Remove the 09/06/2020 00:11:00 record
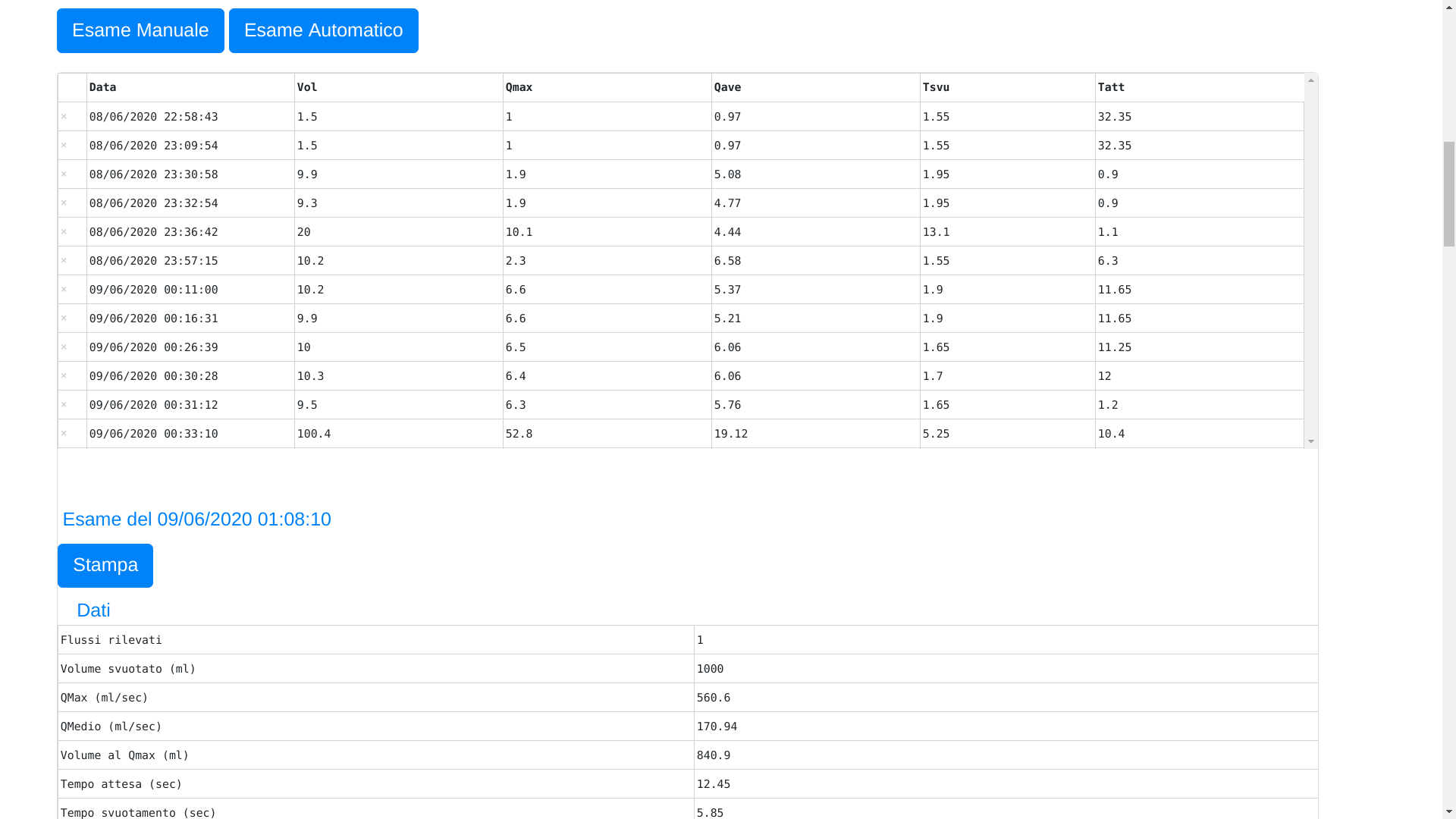 pyautogui.click(x=64, y=290)
